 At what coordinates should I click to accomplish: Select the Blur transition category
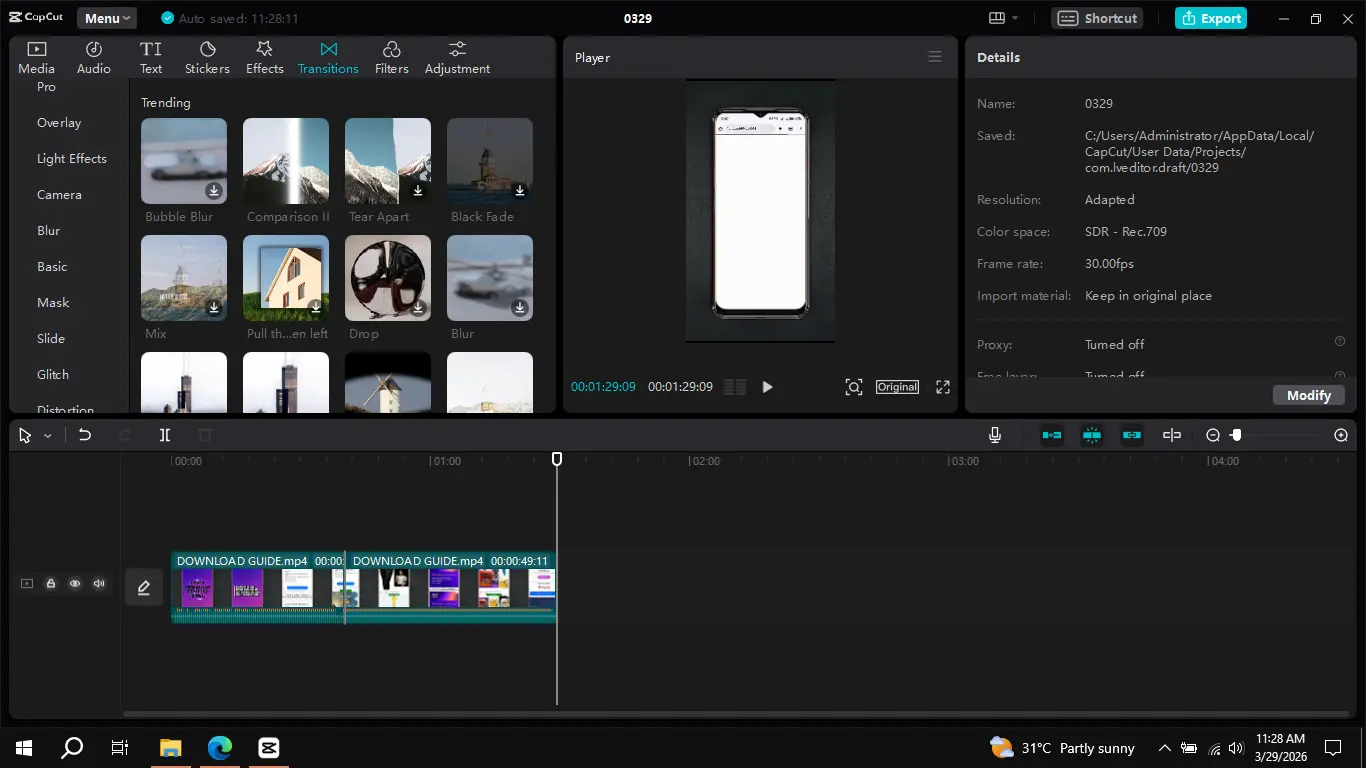[48, 231]
